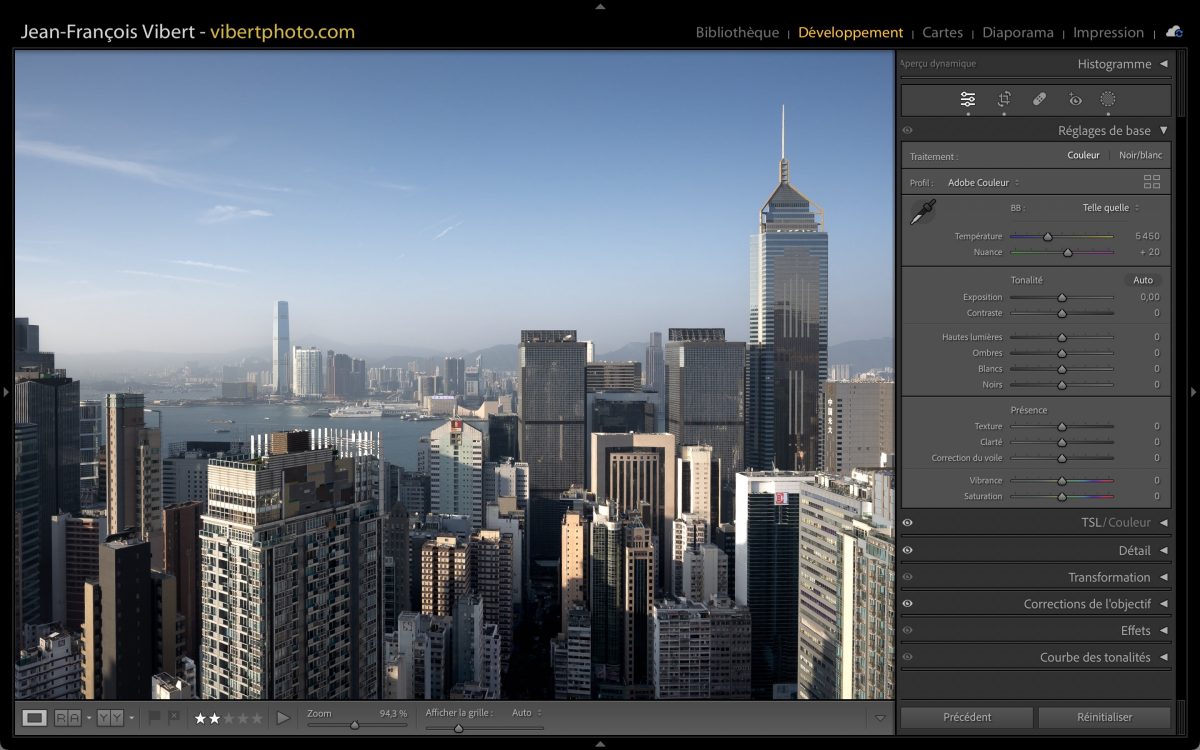Toggle the Détail panel eye switch

click(908, 550)
